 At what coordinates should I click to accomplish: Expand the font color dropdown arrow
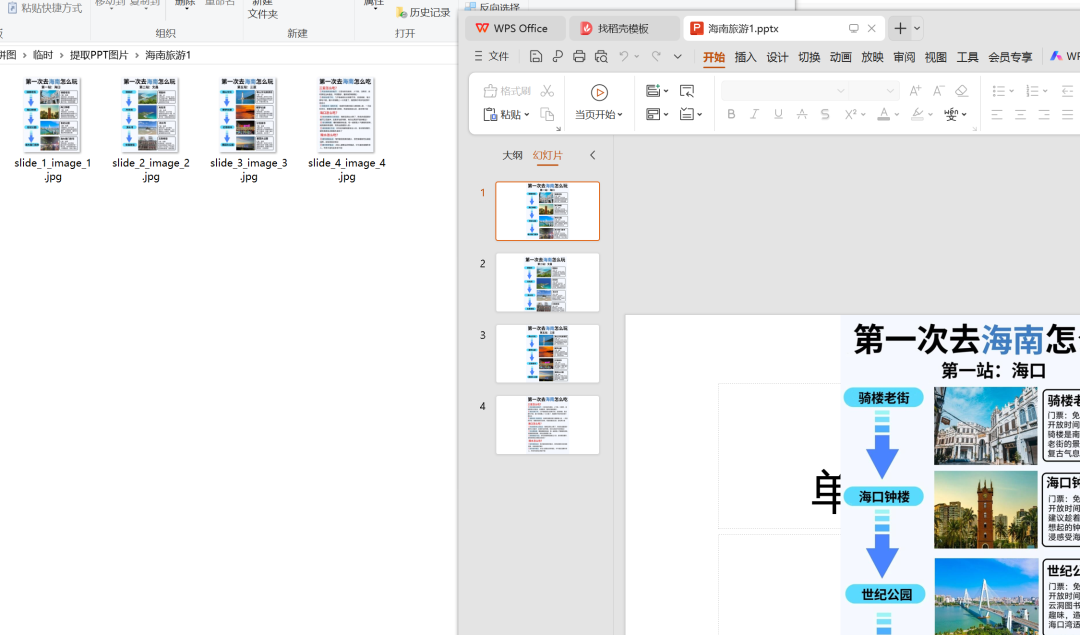(x=897, y=115)
